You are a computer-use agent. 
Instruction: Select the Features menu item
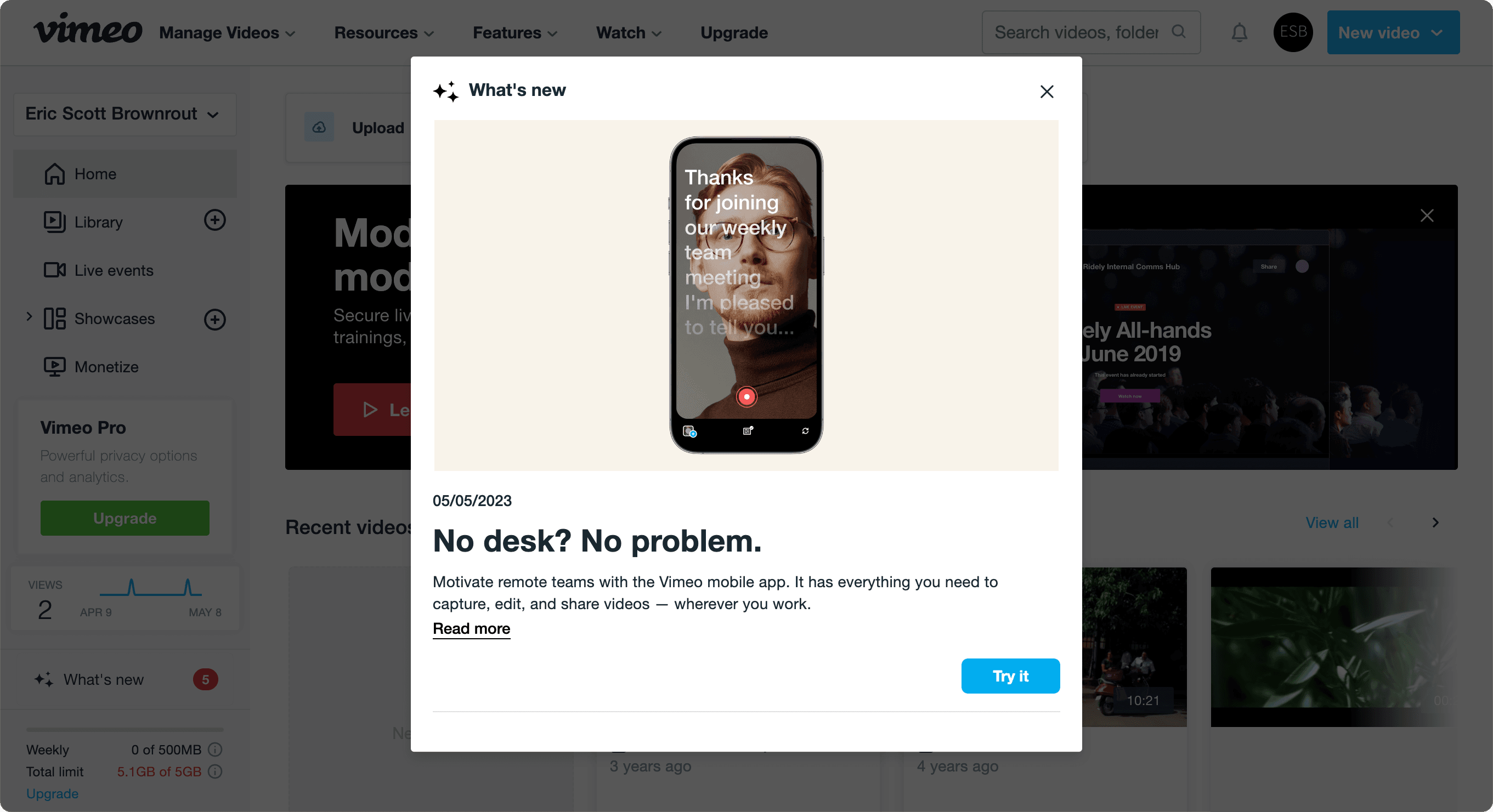tap(515, 32)
